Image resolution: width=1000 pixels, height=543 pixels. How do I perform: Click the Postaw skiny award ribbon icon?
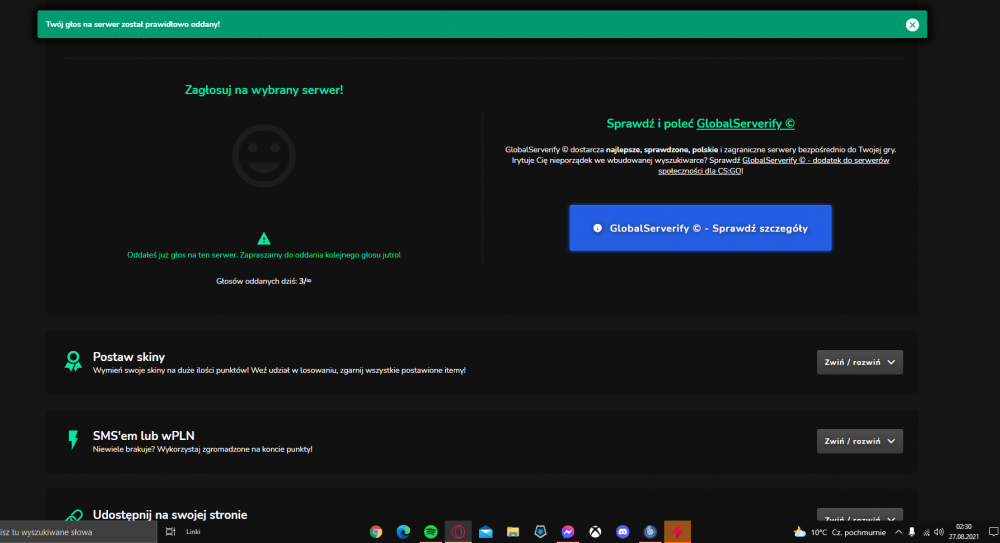(73, 361)
